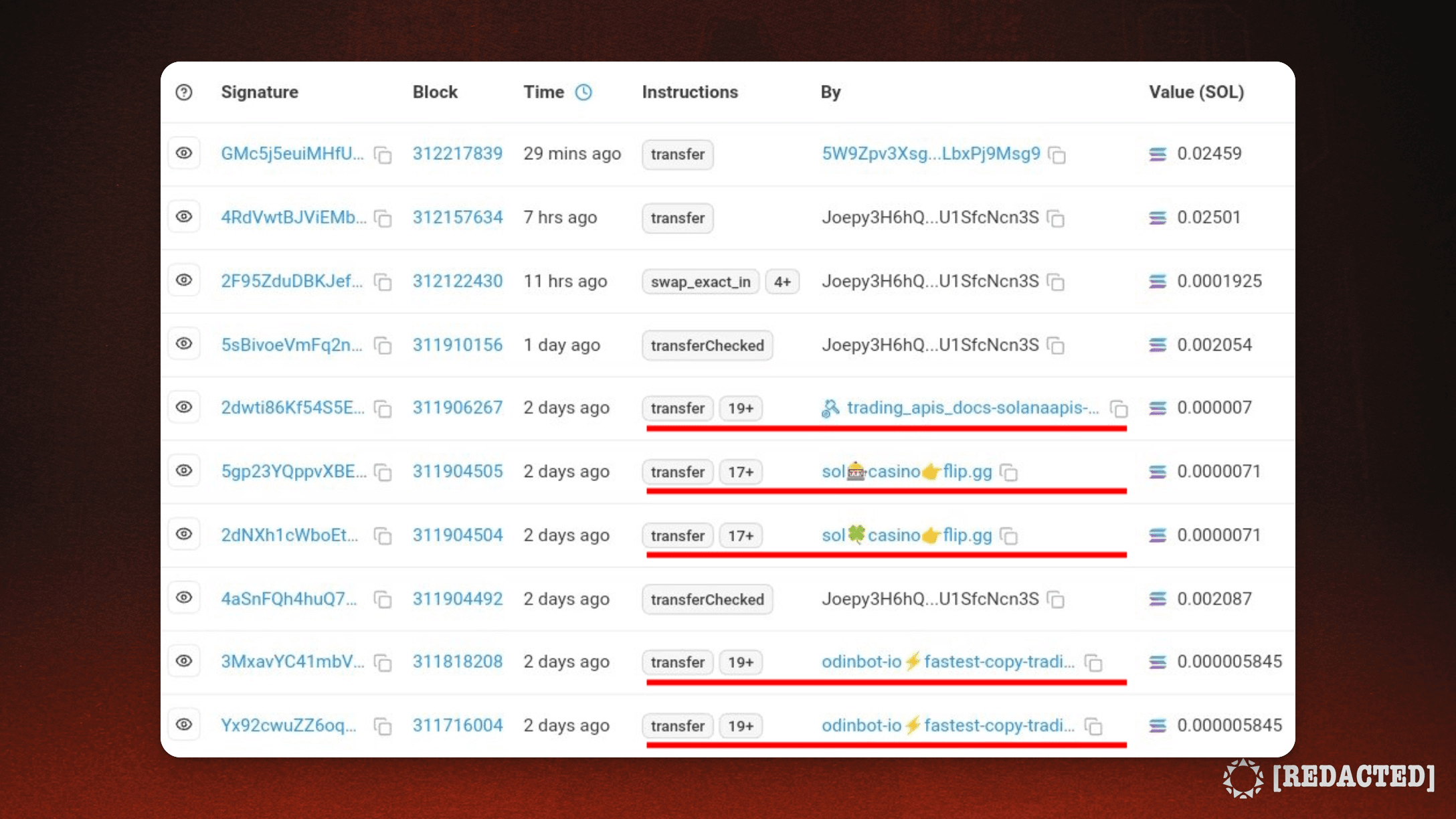Click swap_exact_in instruction tag

[x=701, y=282]
